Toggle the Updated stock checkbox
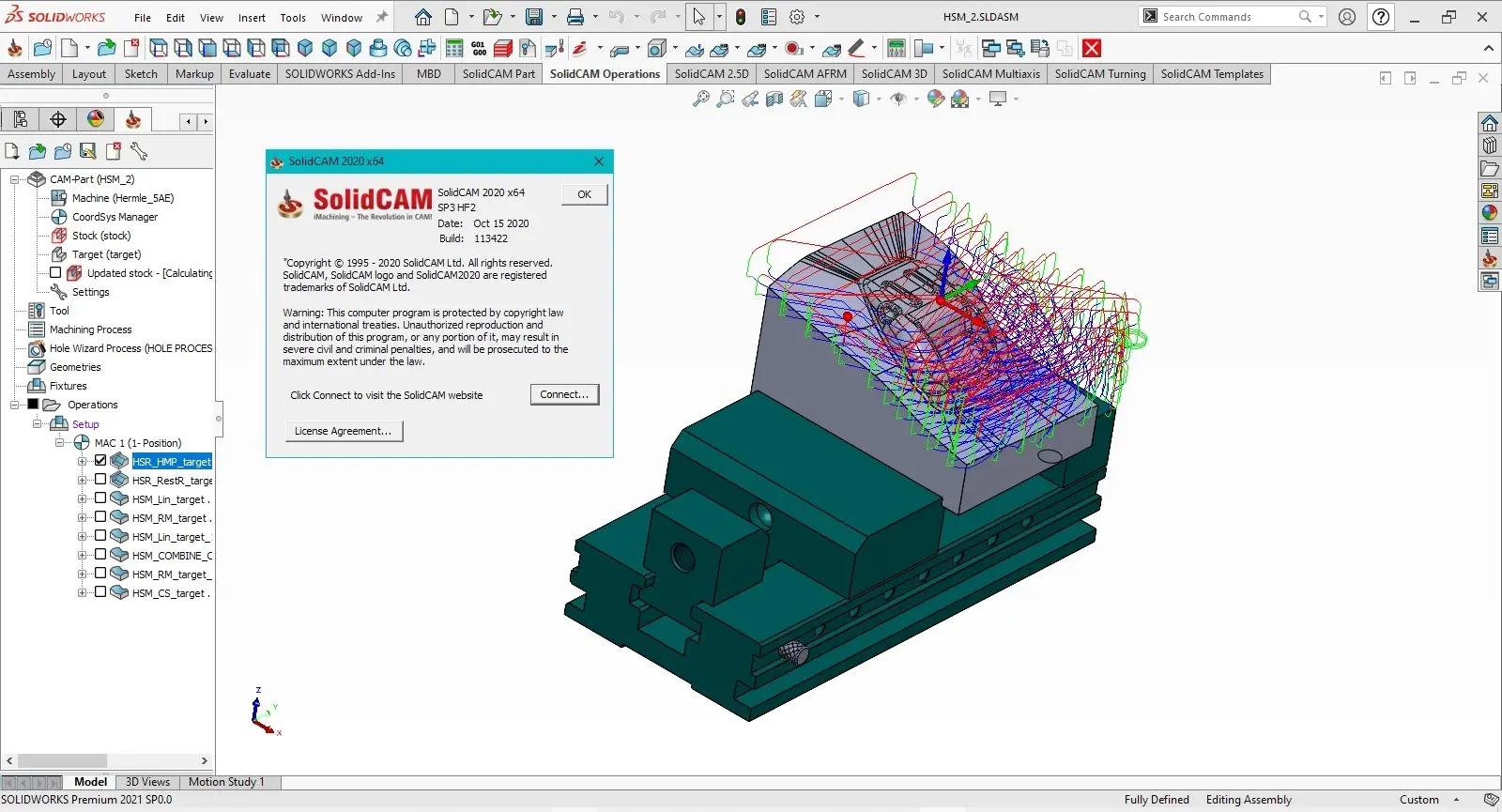The width and height of the screenshot is (1502, 812). point(55,273)
